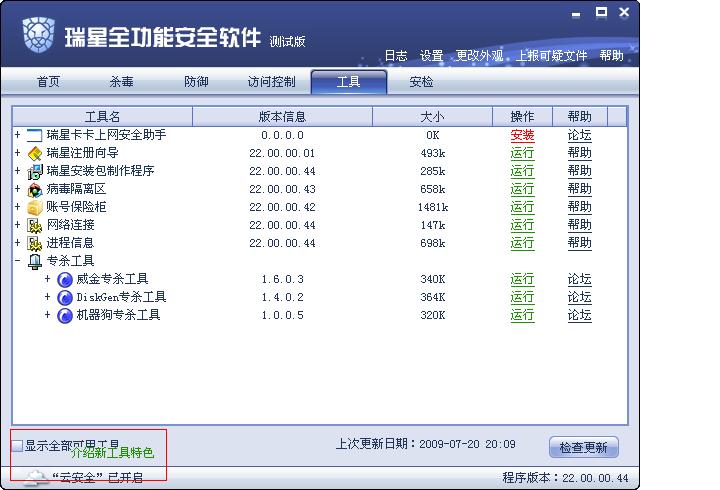Image resolution: width=720 pixels, height=490 pixels.
Task: Maximize the Rising window
Action: (x=601, y=12)
